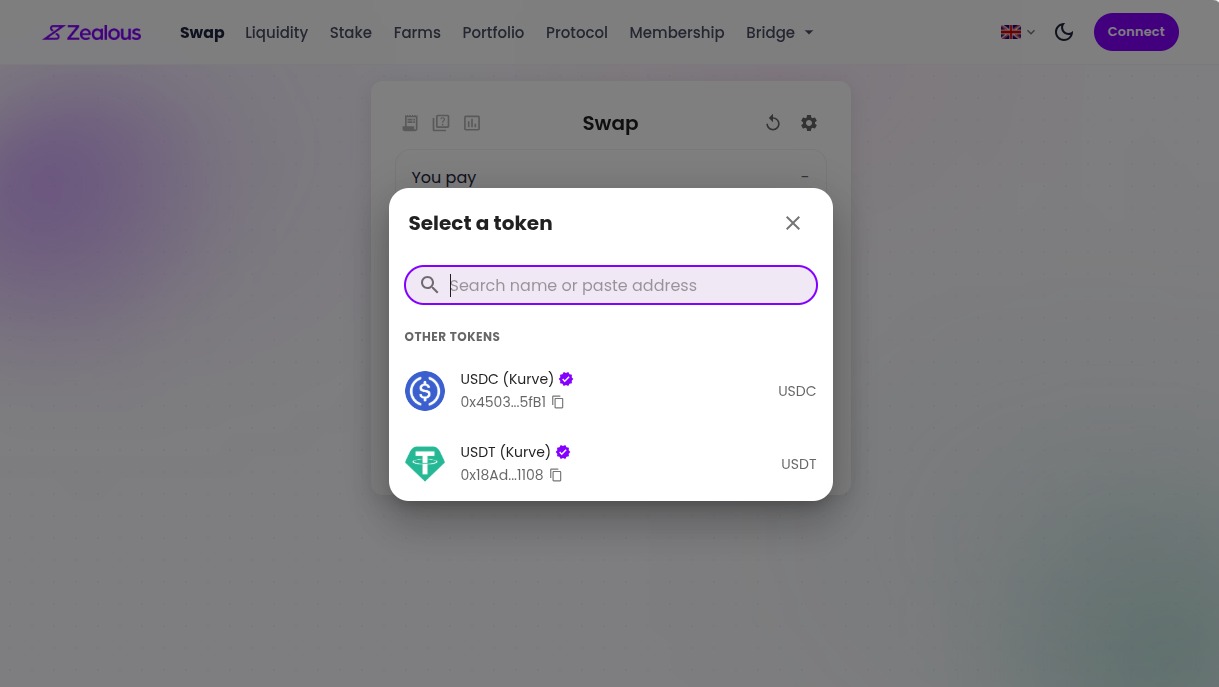Open the Membership page
The width and height of the screenshot is (1219, 687).
click(676, 33)
